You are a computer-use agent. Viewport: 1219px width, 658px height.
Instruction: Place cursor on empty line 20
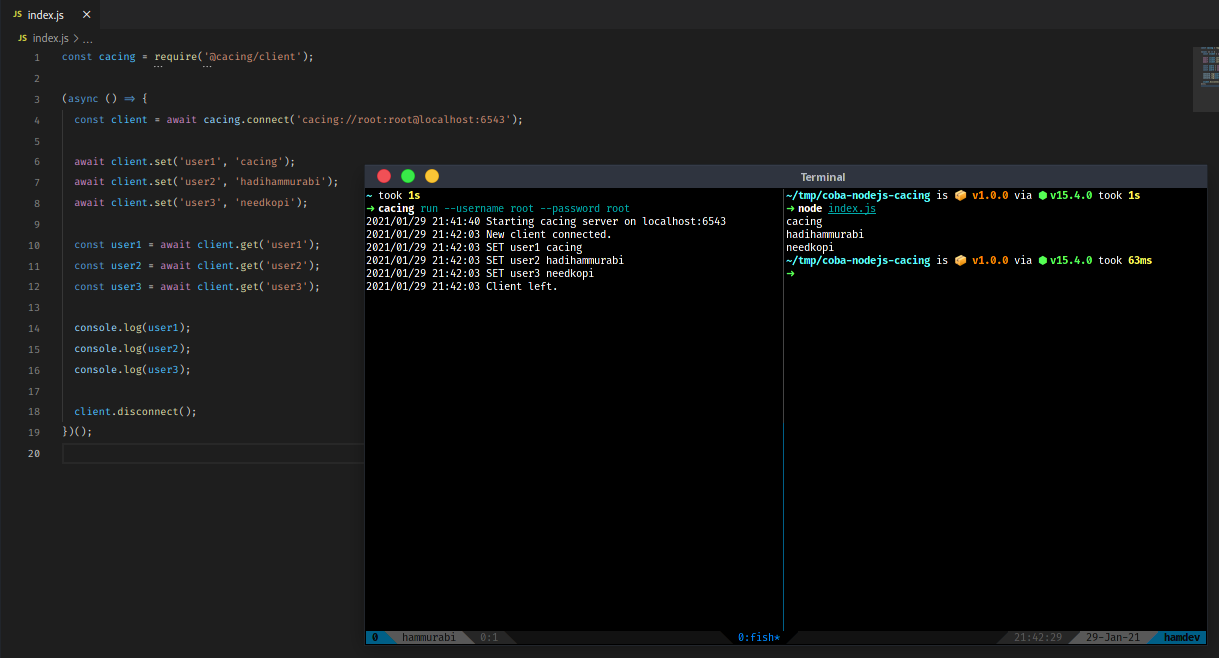(x=215, y=454)
